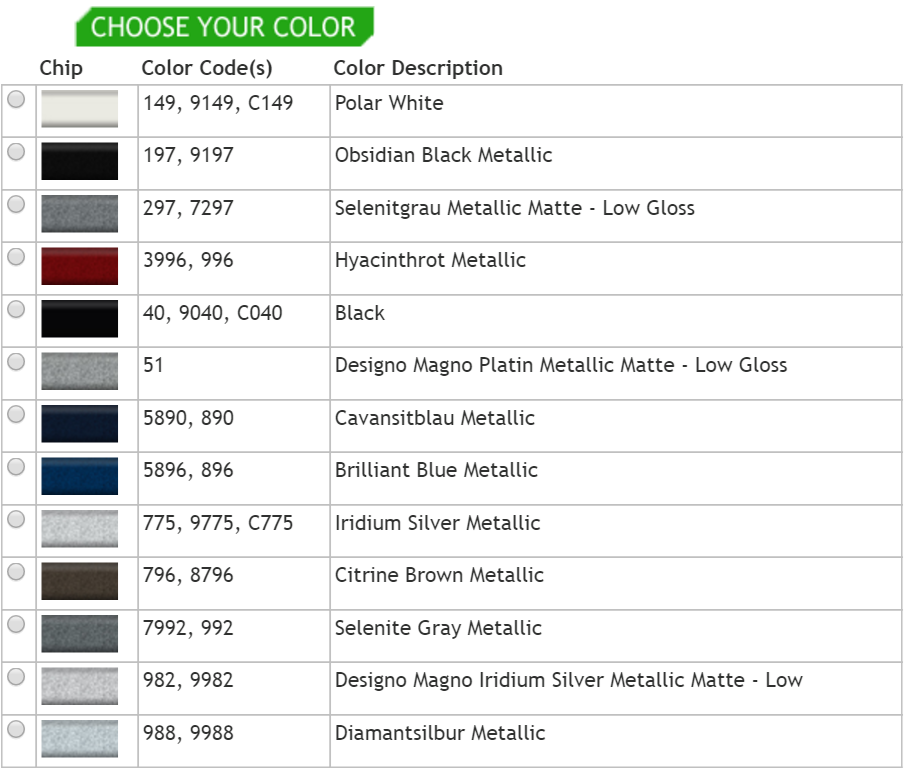Pick Brilliant Blue Metallic radio button

[x=16, y=467]
